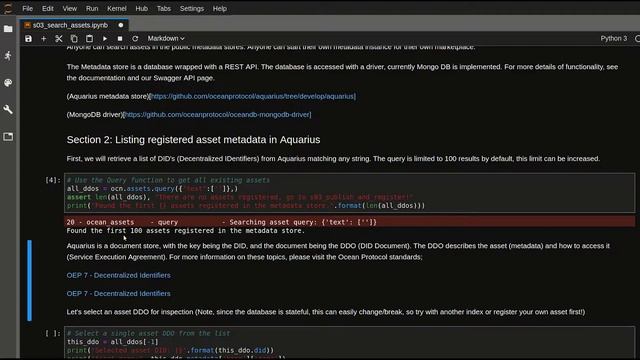Click the 'The Metadata store is a database' paragraph
The width and height of the screenshot is (640, 360).
click(x=342, y=72)
